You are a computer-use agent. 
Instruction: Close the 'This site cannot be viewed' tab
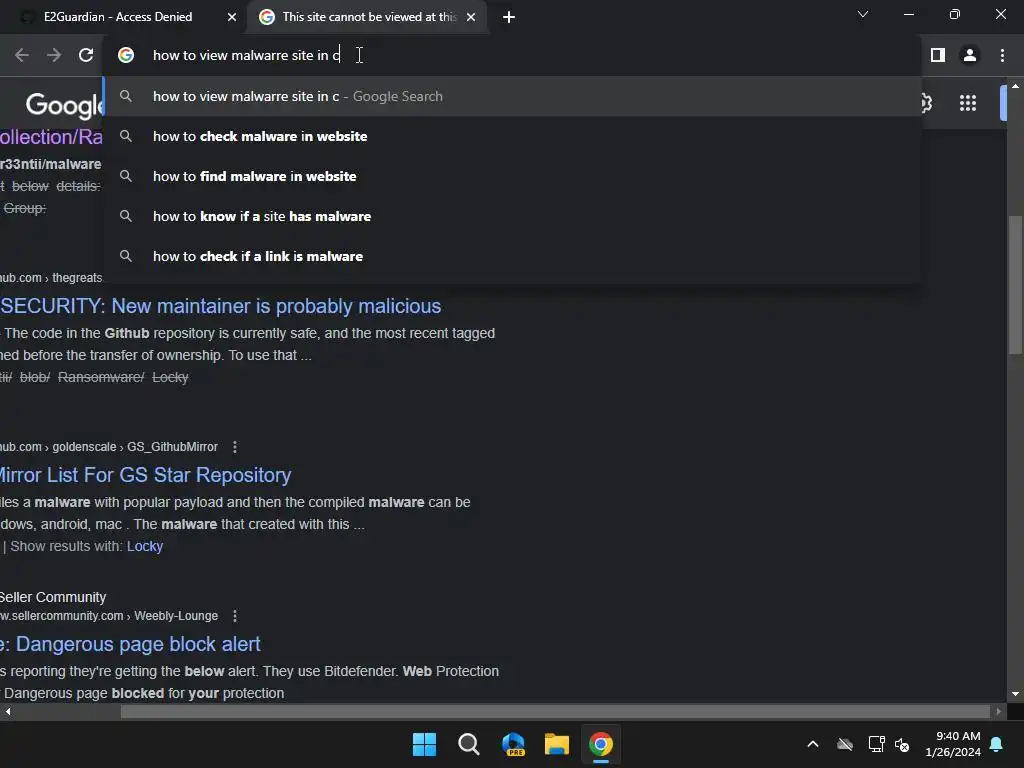coord(471,17)
